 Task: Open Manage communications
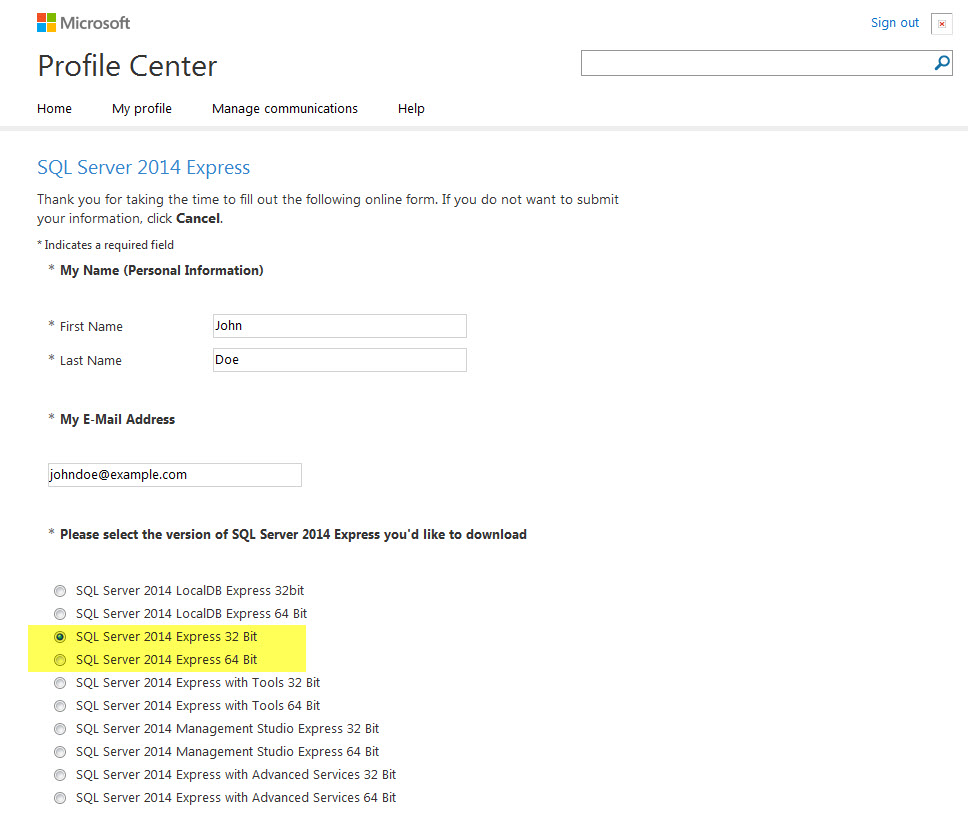[285, 109]
